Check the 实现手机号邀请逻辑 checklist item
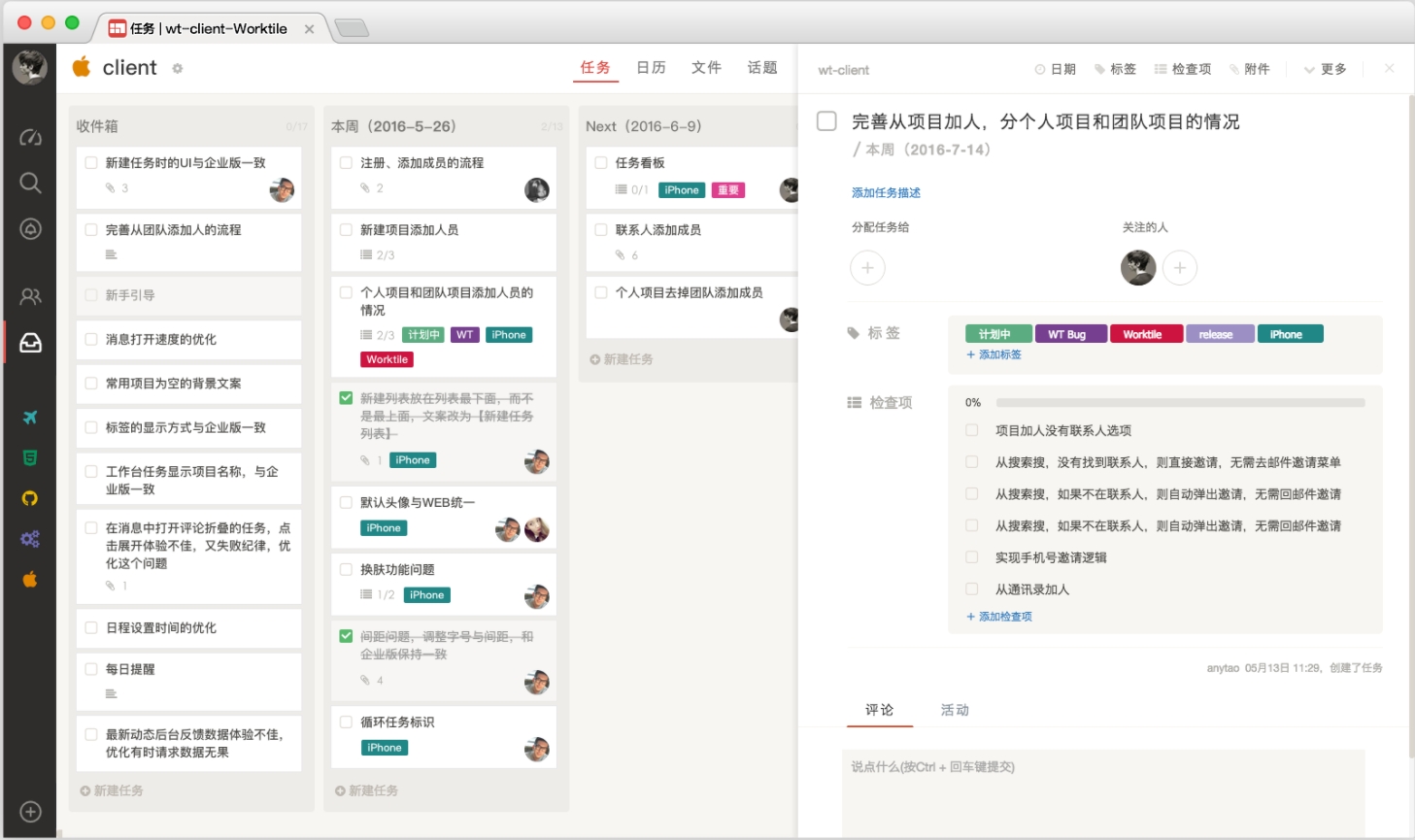The height and width of the screenshot is (840, 1415). pyautogui.click(x=971, y=557)
